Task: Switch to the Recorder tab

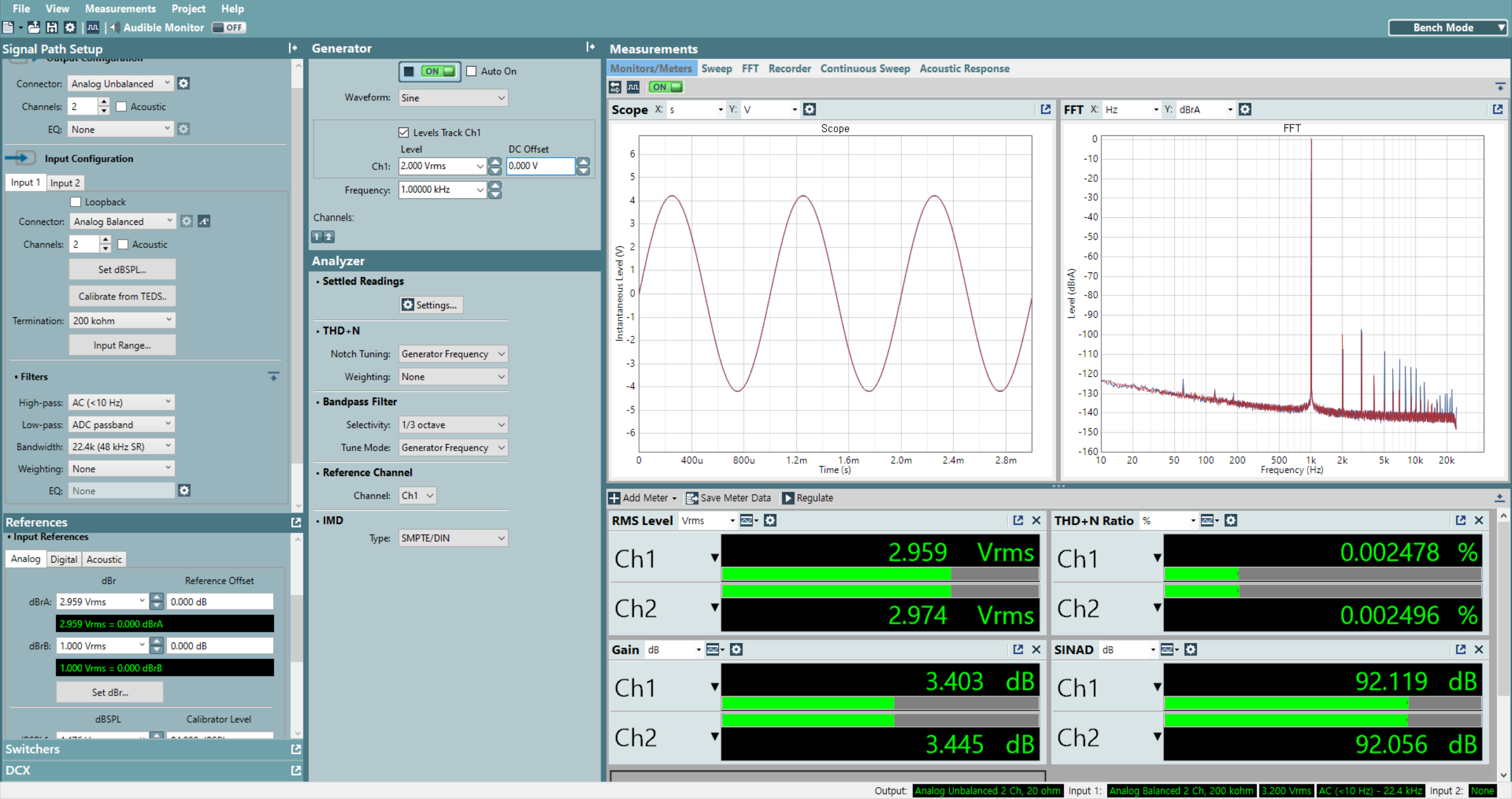Action: pos(790,69)
